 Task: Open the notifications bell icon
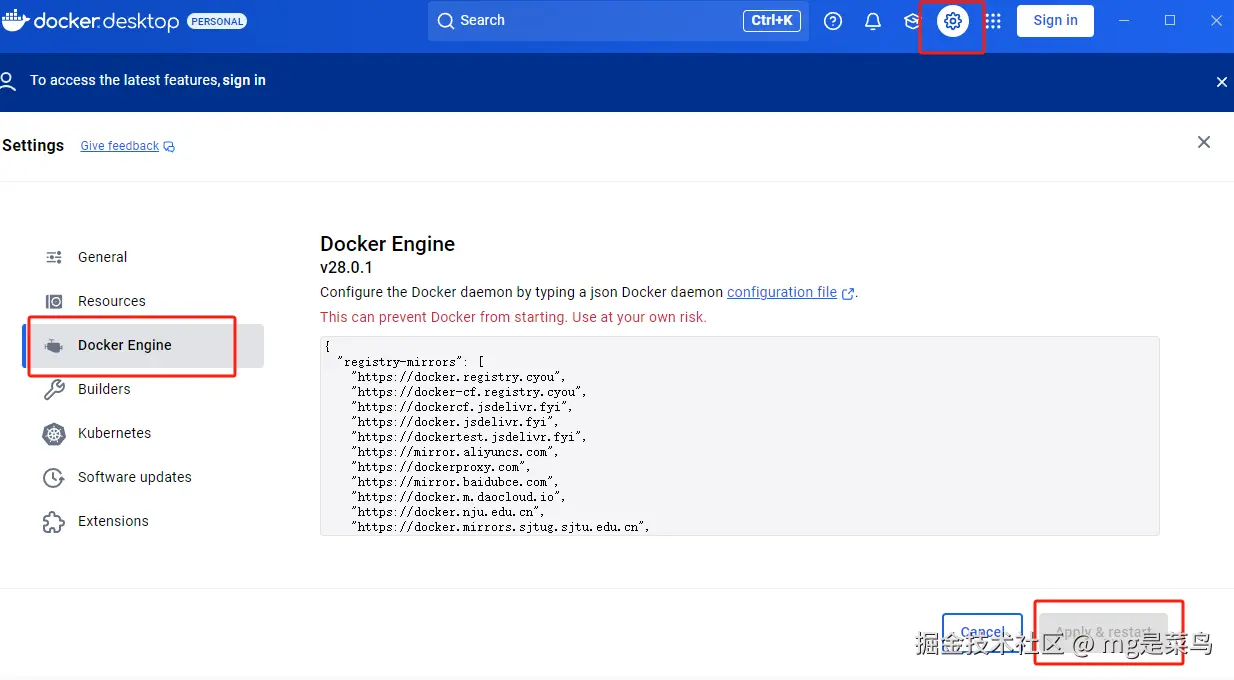[x=873, y=21]
